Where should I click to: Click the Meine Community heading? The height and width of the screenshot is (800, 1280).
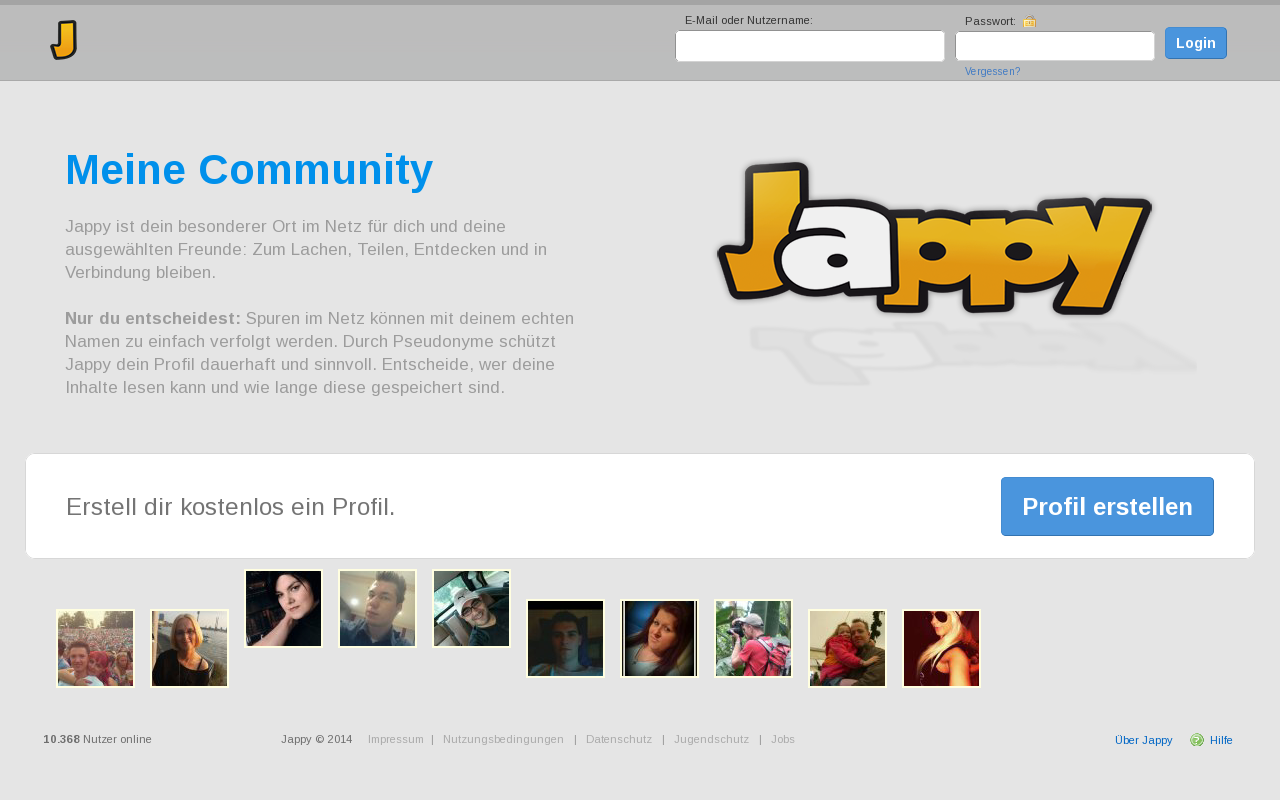tap(249, 170)
